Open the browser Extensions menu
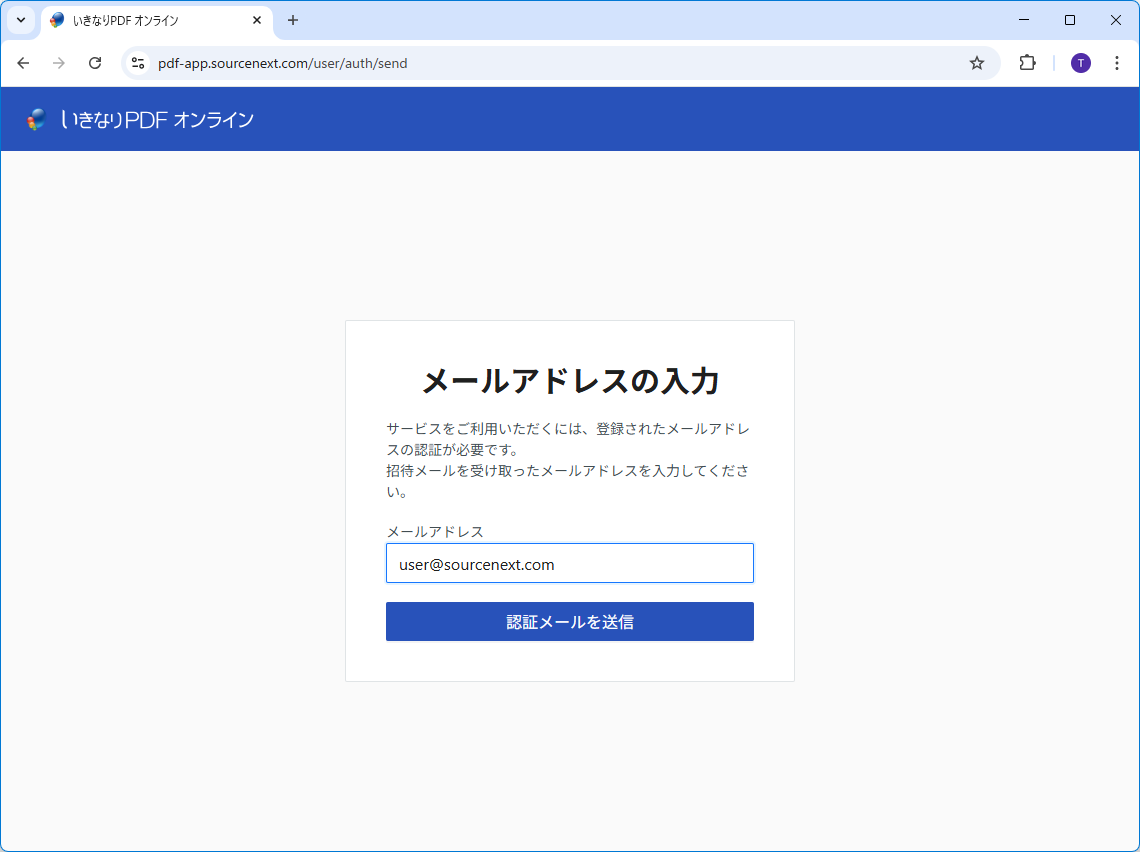This screenshot has height=852, width=1140. coord(1027,63)
